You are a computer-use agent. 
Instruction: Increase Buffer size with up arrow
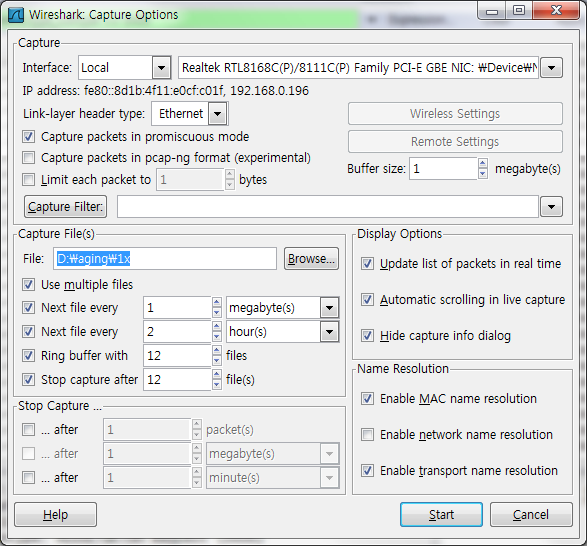click(x=483, y=163)
